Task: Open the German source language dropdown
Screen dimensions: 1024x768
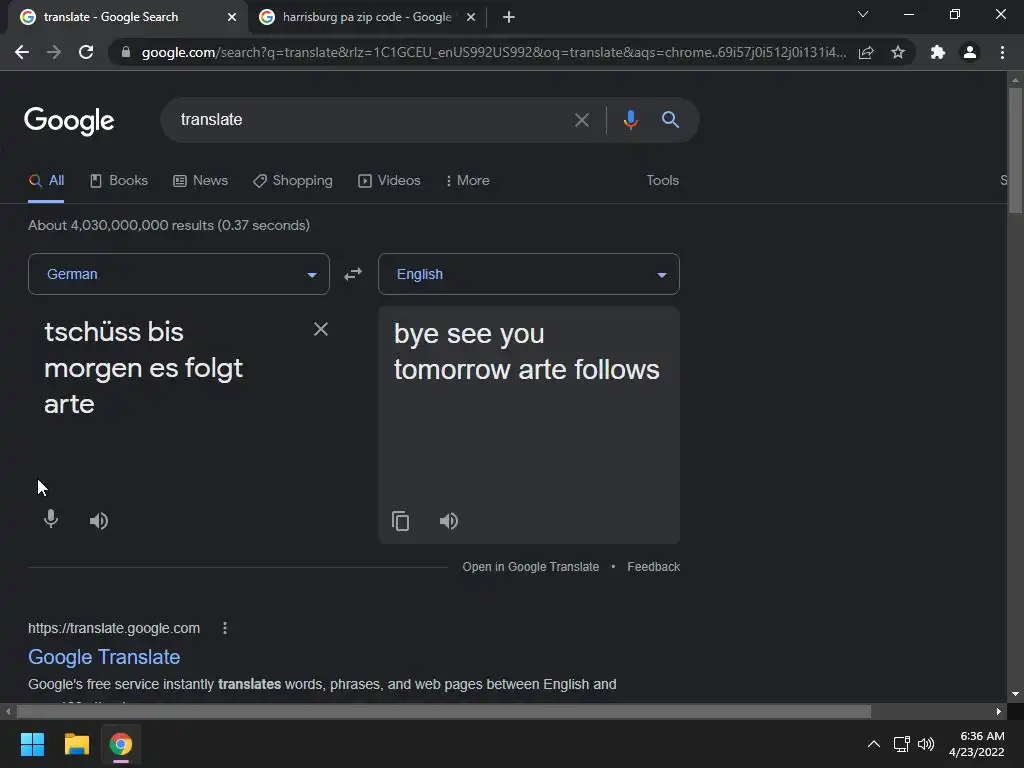Action: pos(179,274)
